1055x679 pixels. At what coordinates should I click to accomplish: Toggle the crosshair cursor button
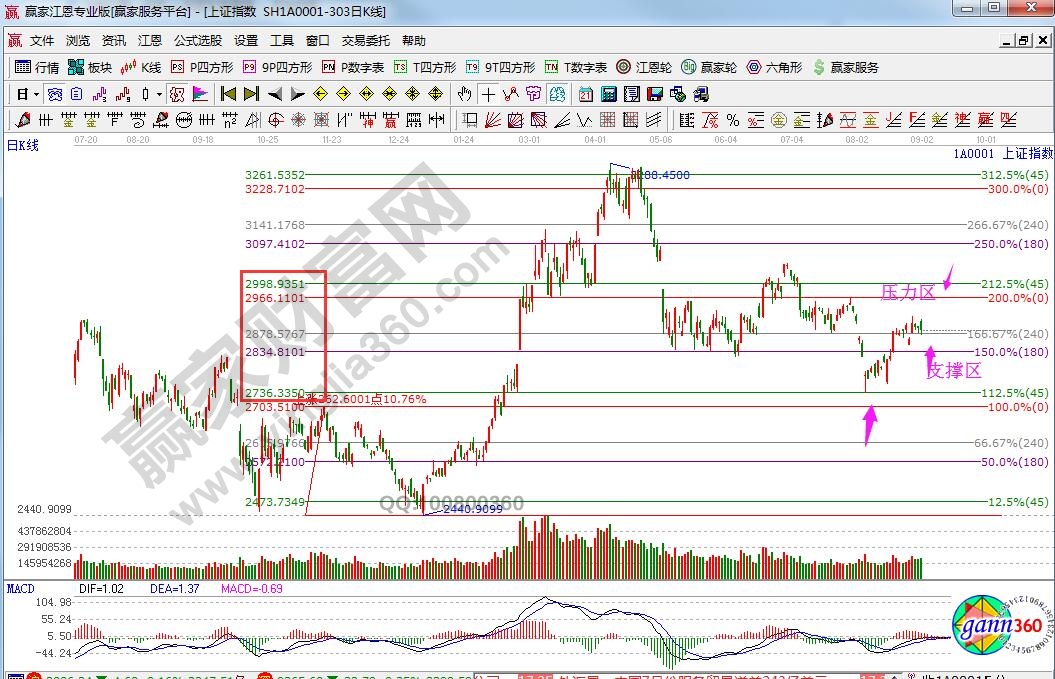pyautogui.click(x=488, y=94)
